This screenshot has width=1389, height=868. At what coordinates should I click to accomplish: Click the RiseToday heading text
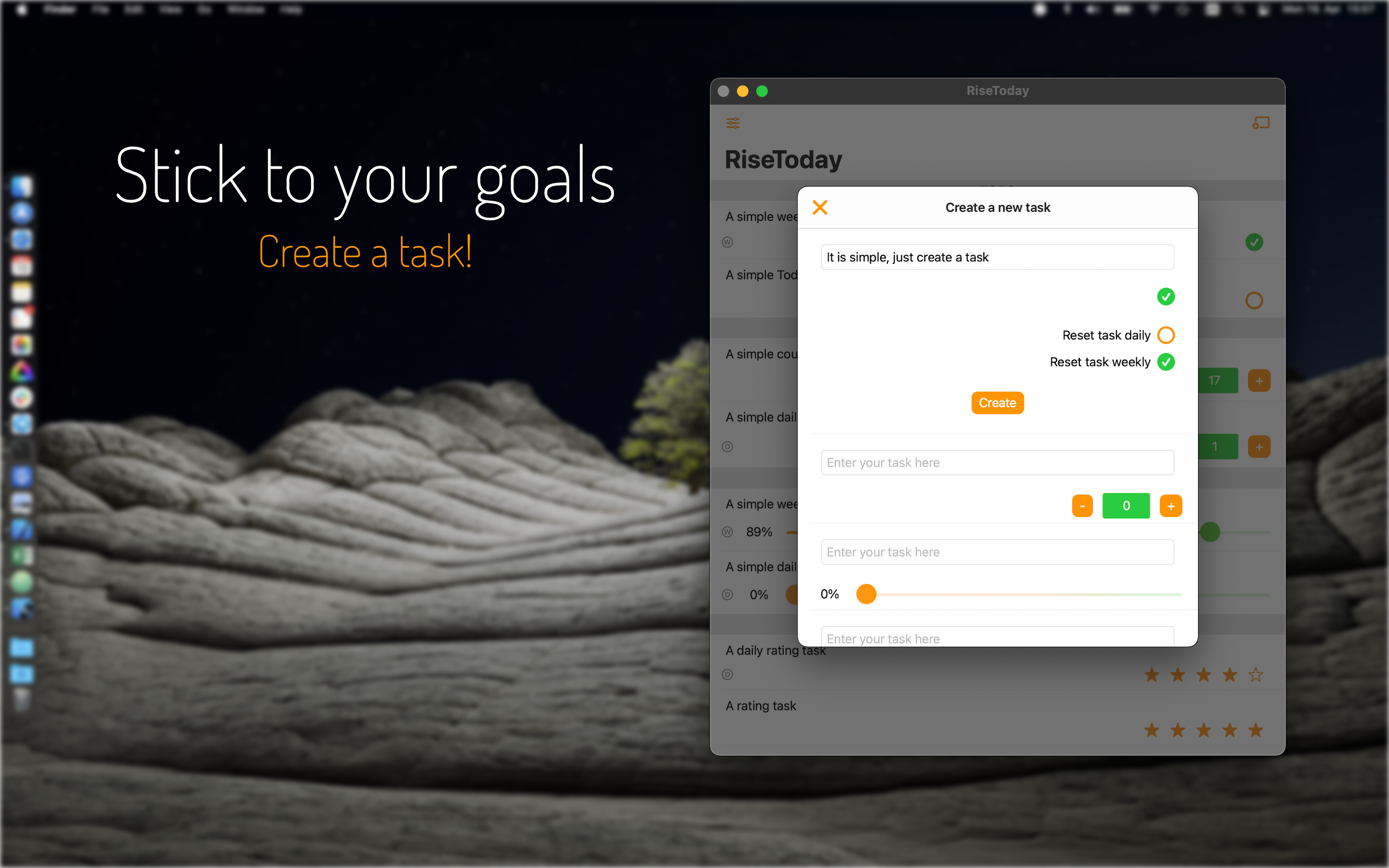783,160
